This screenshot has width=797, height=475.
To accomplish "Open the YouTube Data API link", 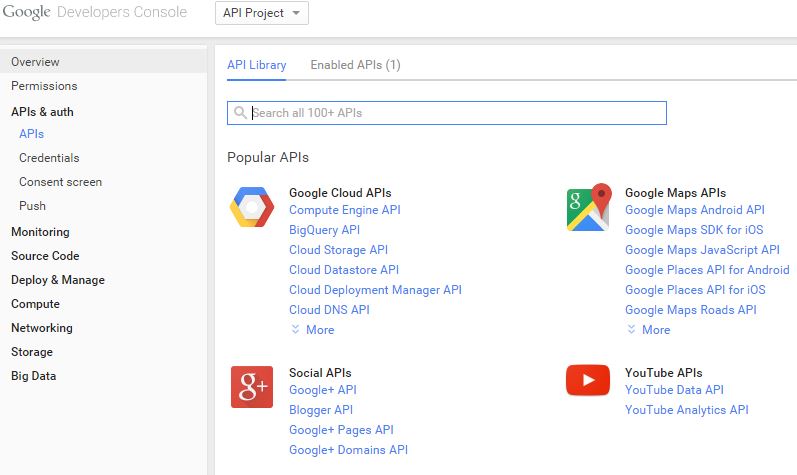I will pos(675,390).
